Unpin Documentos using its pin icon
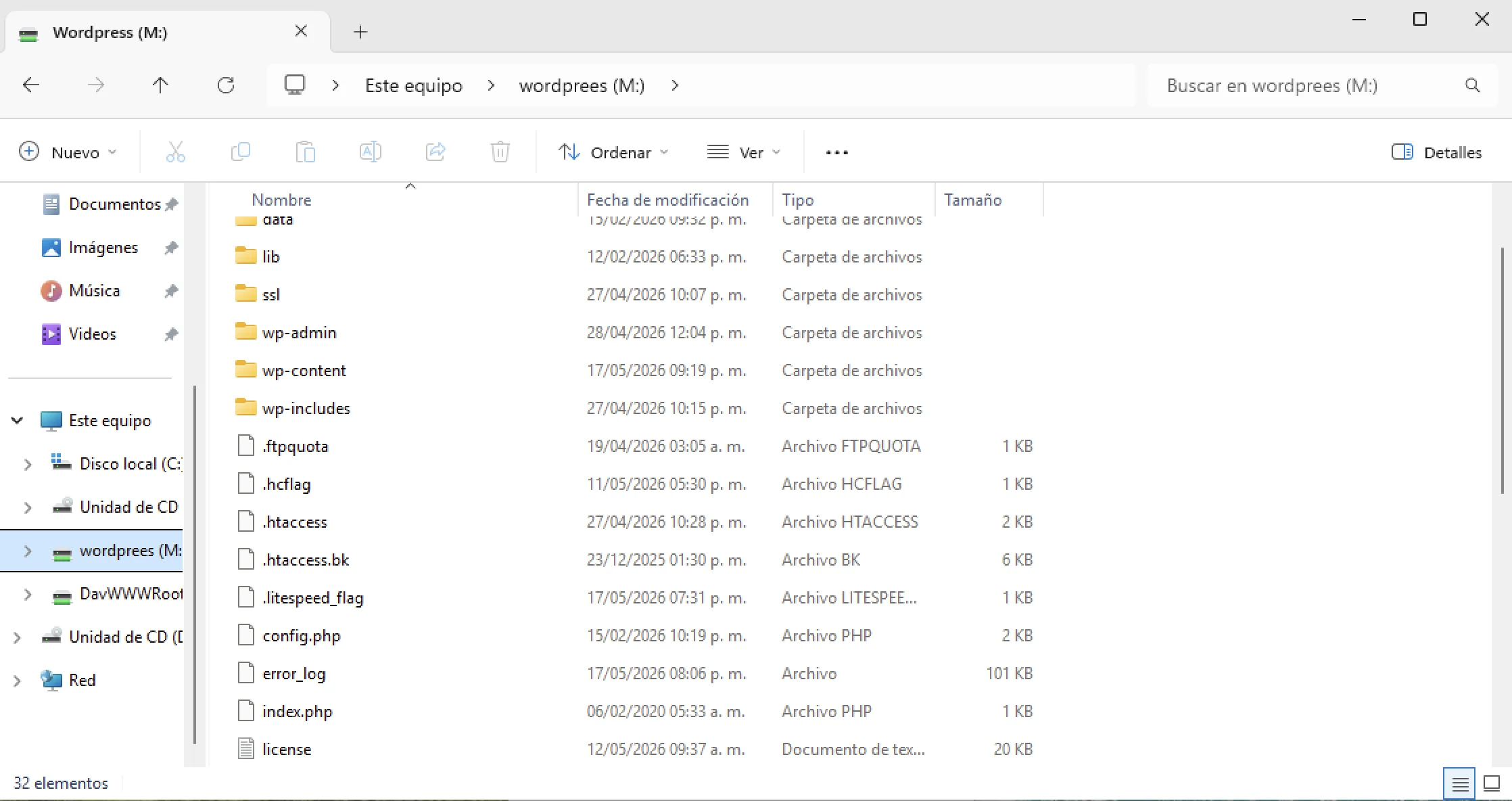1512x801 pixels. coord(172,204)
